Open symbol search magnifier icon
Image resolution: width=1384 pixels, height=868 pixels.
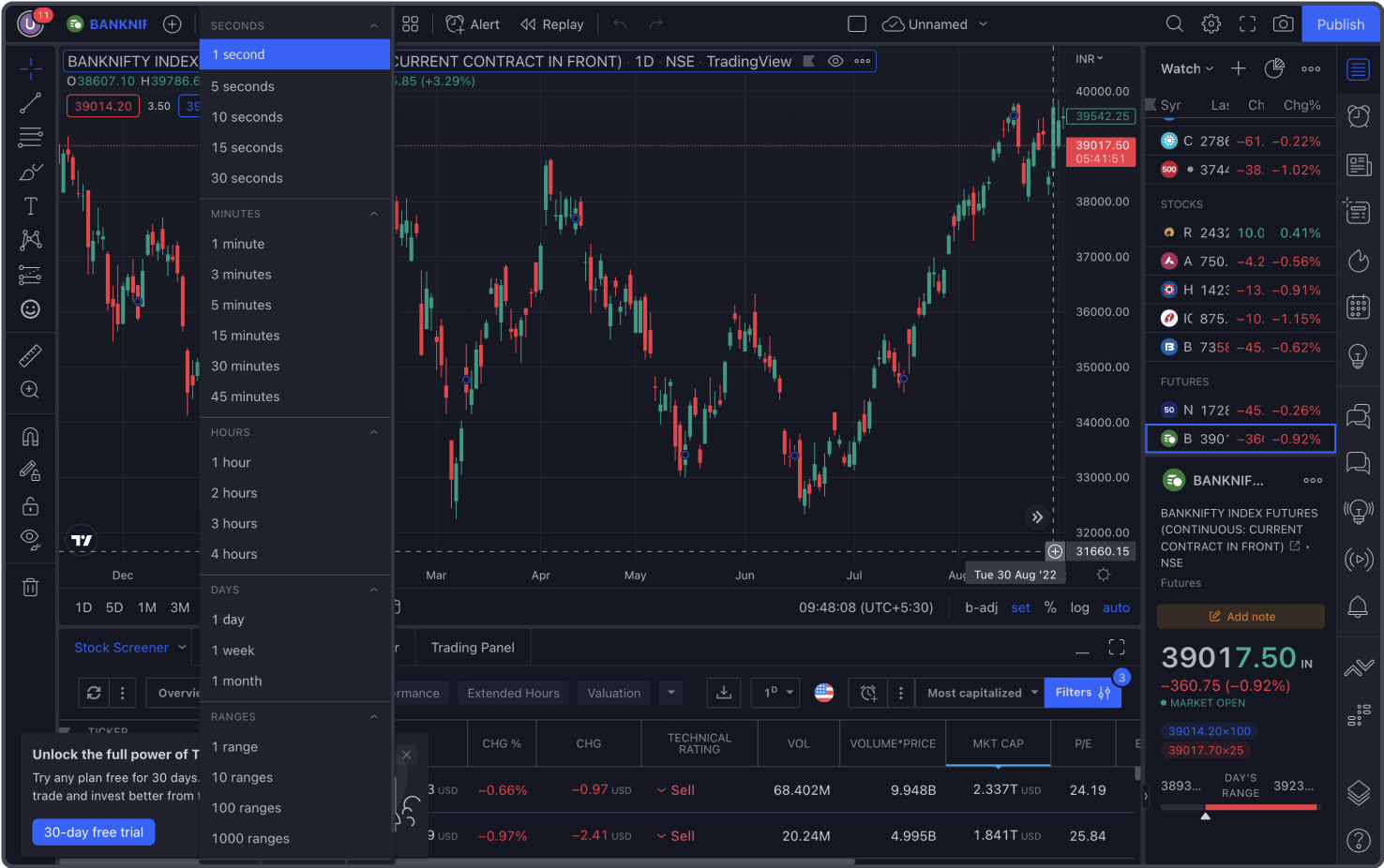pos(1175,24)
